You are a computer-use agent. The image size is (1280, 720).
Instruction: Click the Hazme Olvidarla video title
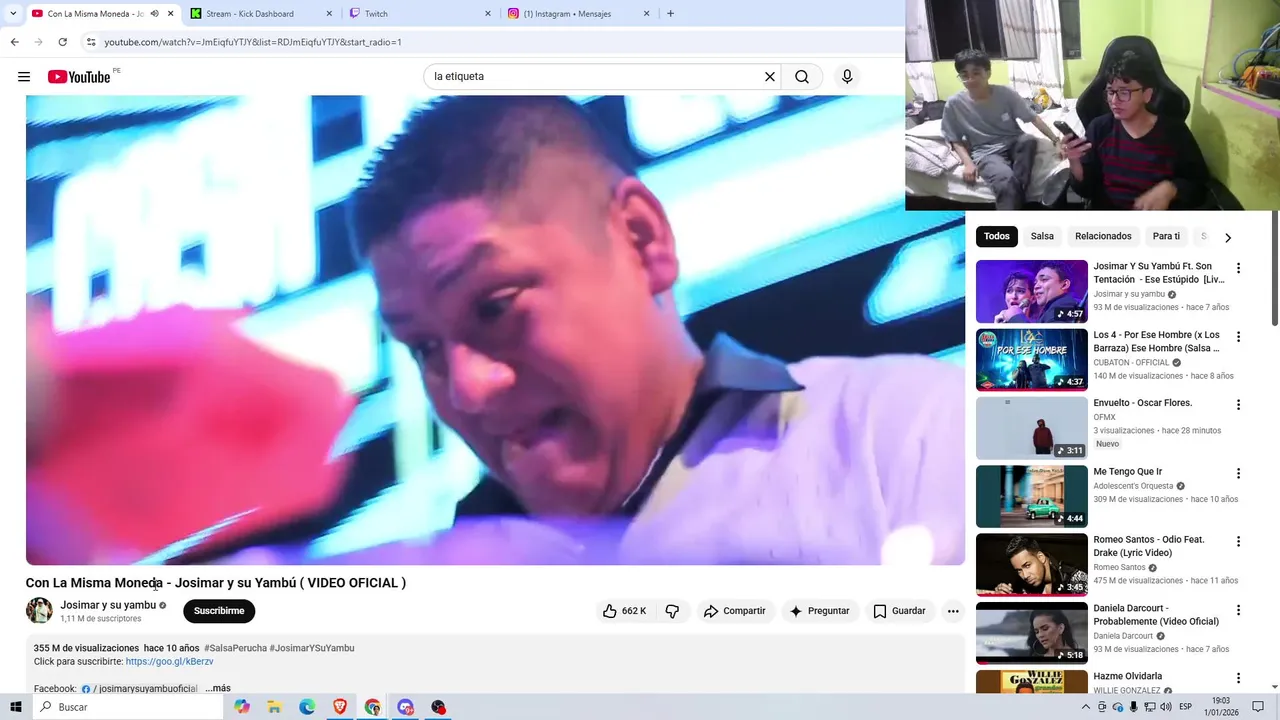(1127, 677)
